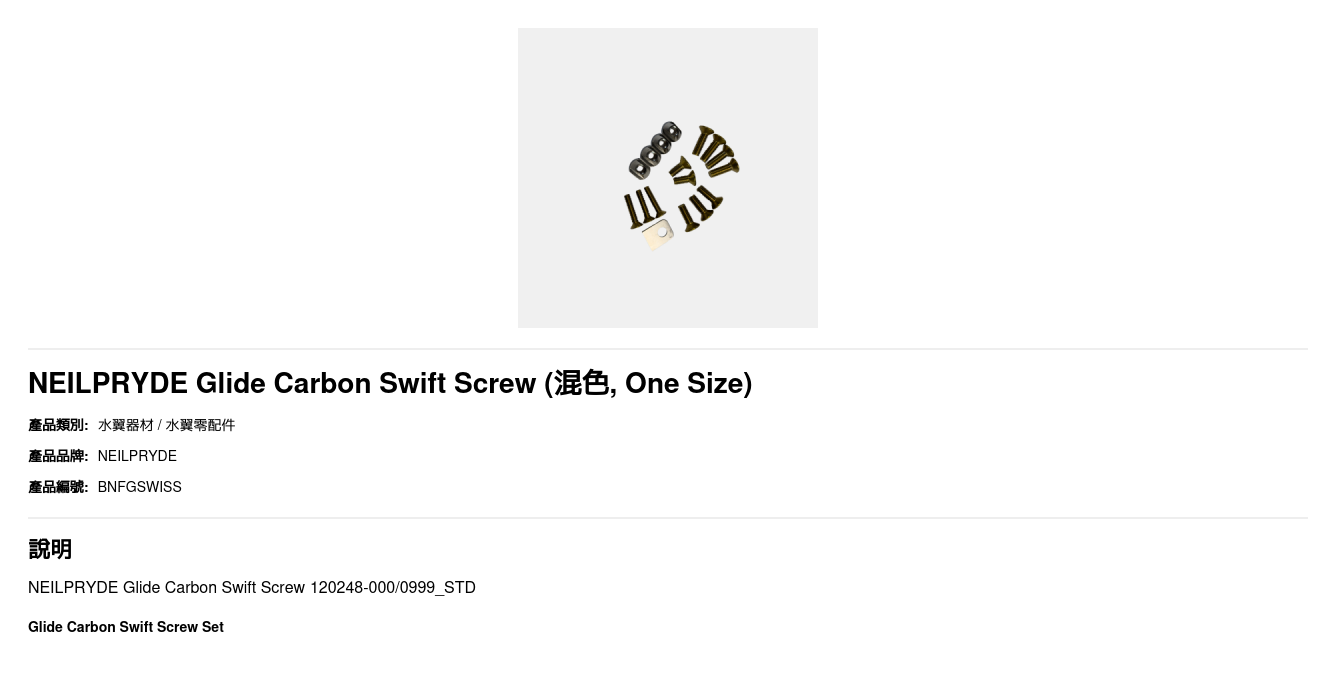
Task: Click the NEILPRYDE brand value
Action: coord(137,456)
